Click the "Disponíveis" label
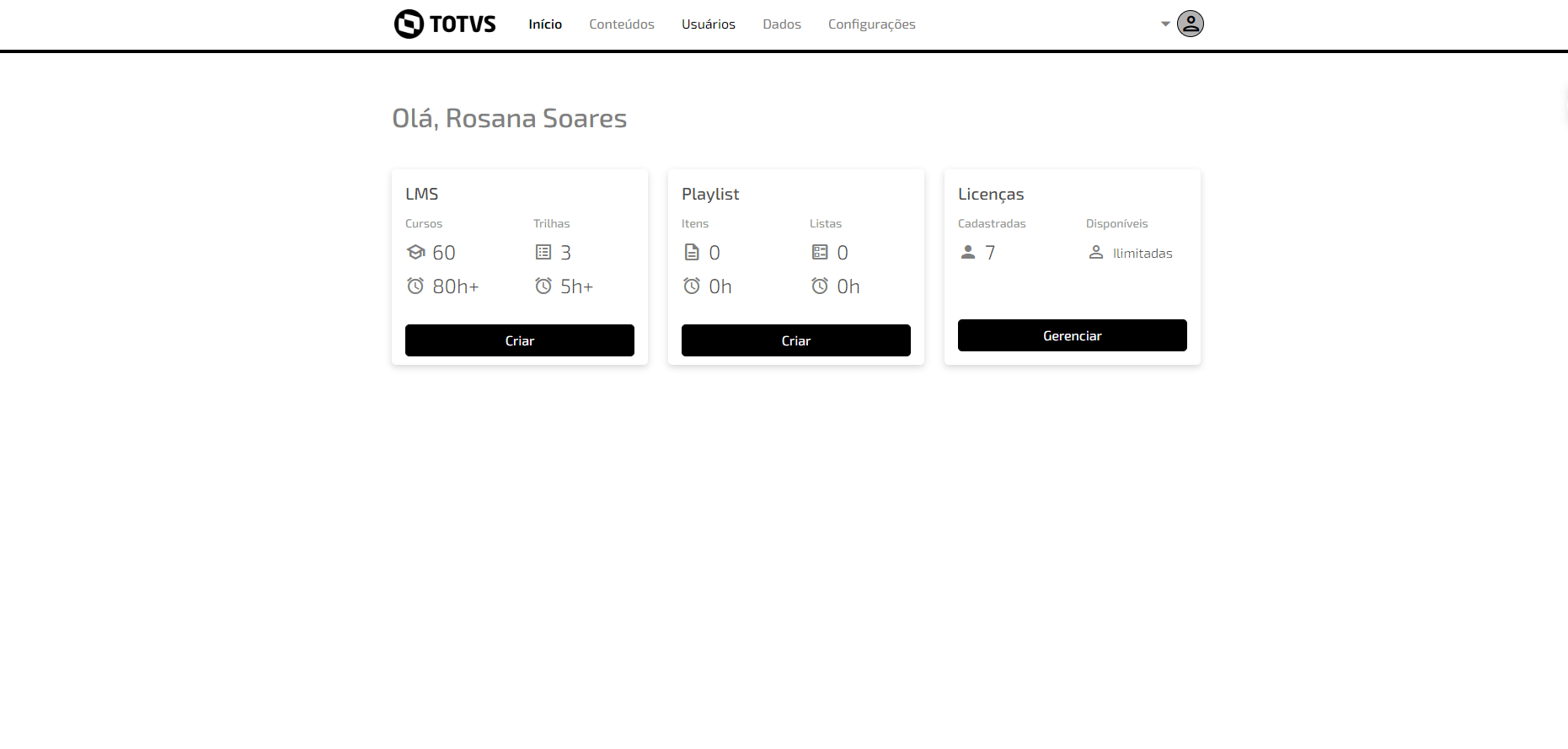Image resolution: width=1568 pixels, height=749 pixels. (x=1117, y=223)
